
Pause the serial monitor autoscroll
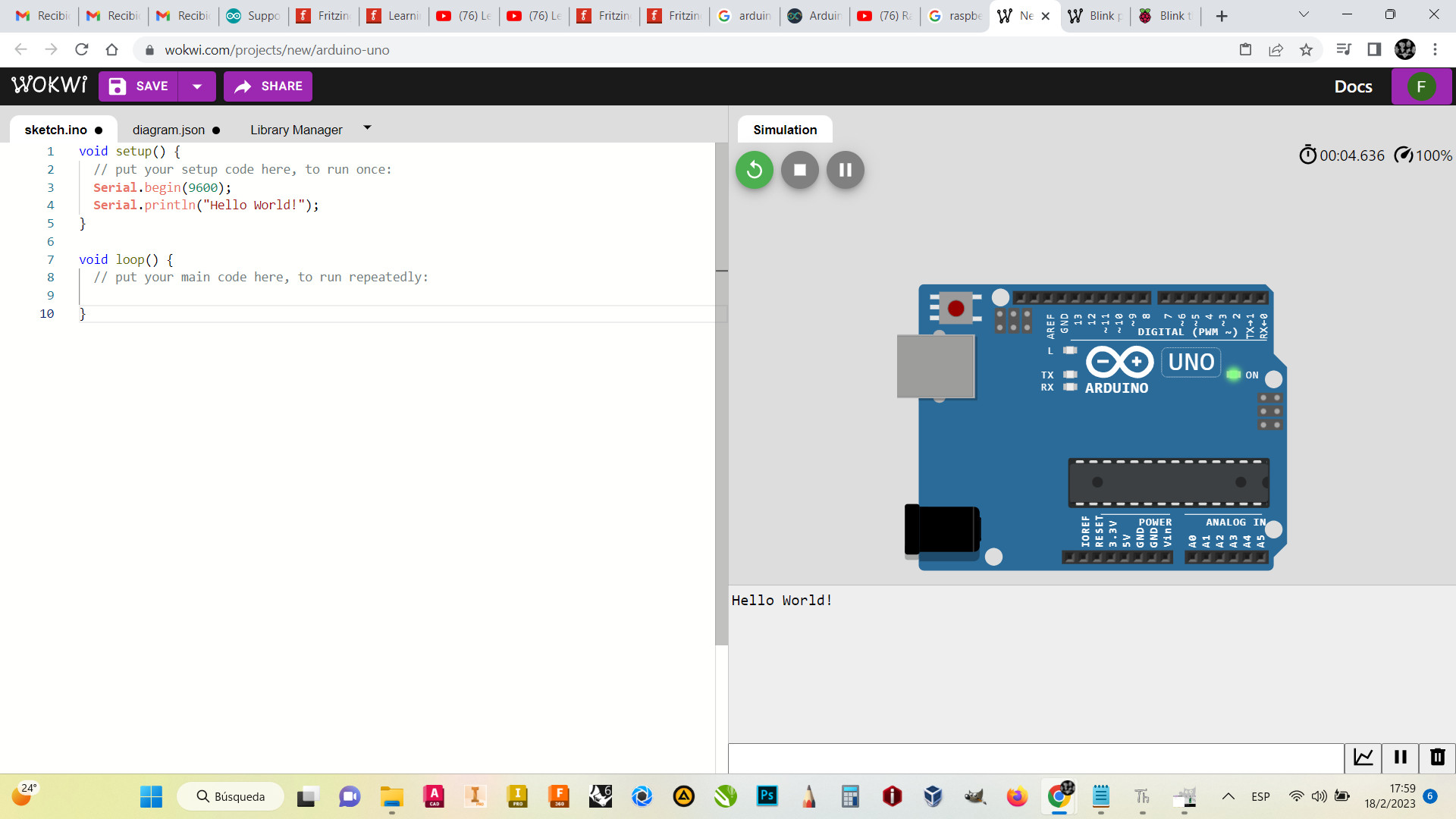1400,757
